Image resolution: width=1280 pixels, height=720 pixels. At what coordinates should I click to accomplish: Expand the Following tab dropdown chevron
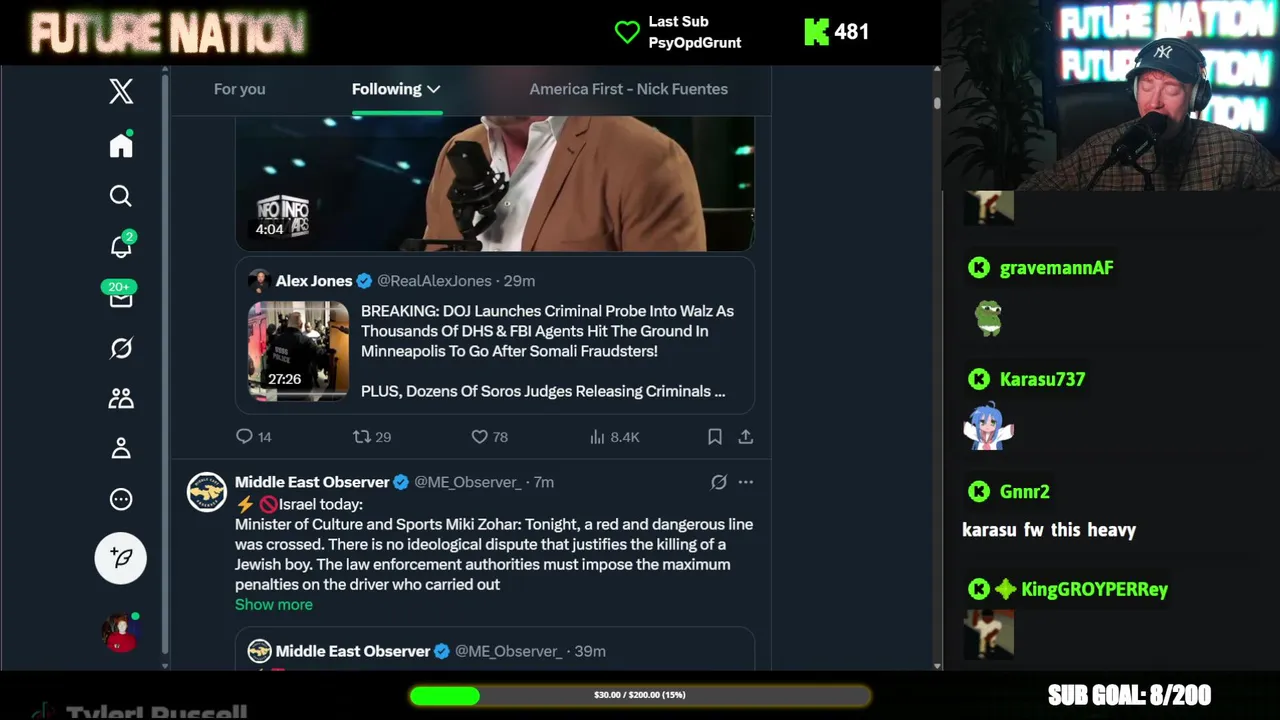coord(433,89)
